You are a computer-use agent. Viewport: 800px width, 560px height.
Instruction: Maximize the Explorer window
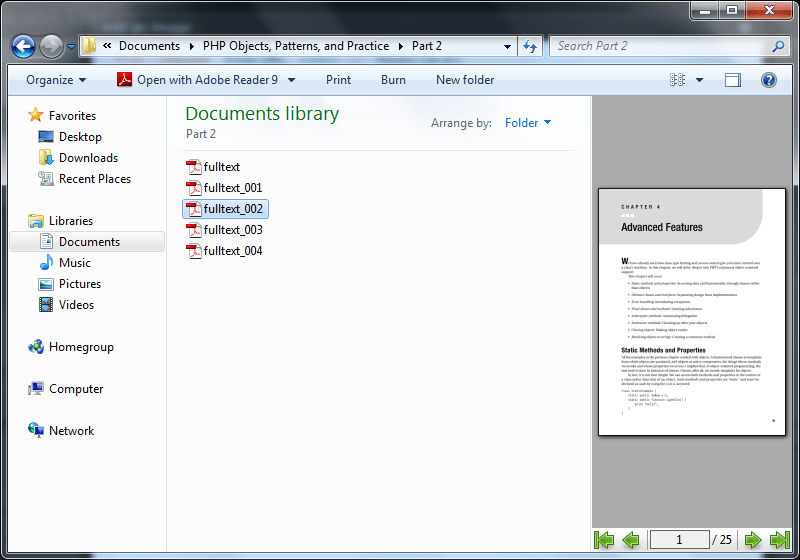pyautogui.click(x=732, y=10)
